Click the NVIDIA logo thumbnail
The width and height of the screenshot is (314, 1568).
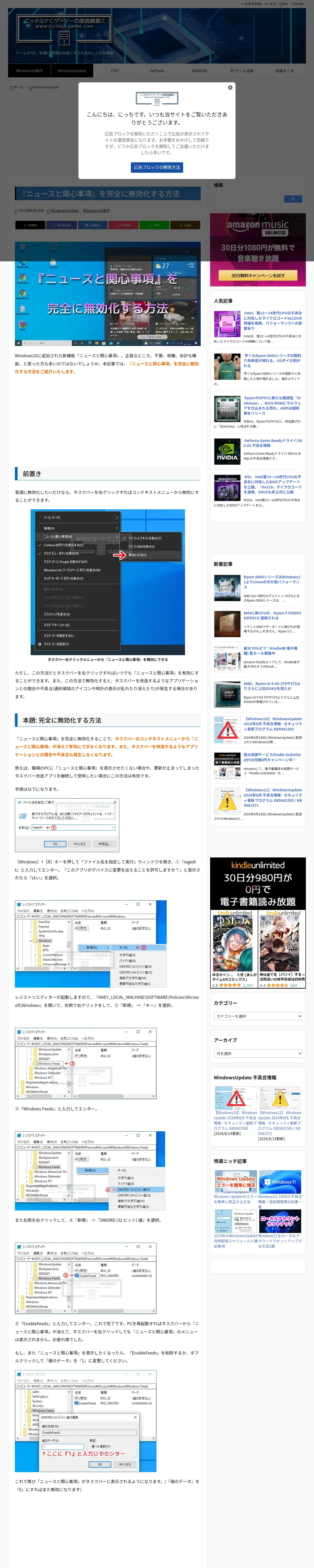click(227, 451)
